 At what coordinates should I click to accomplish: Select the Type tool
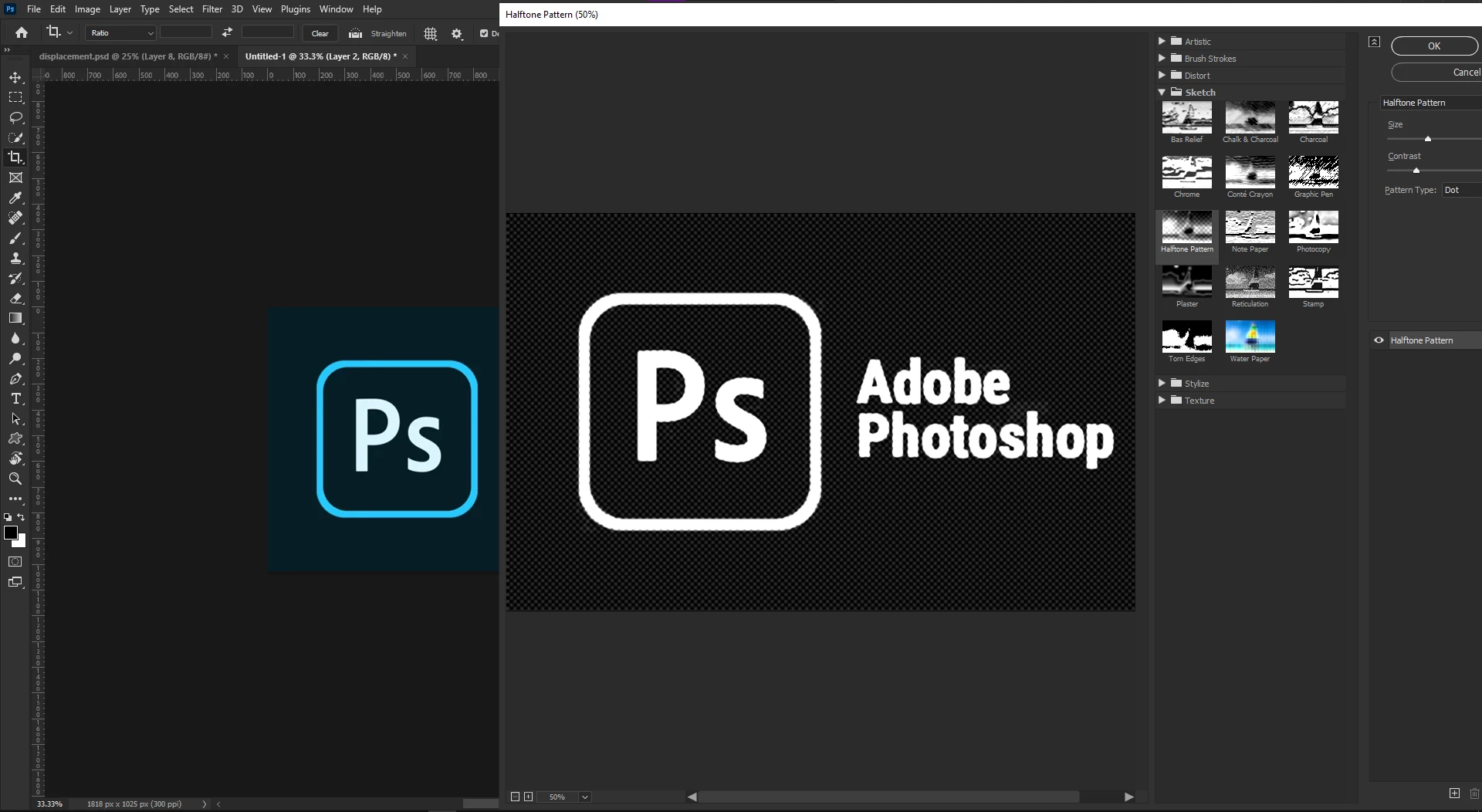tap(15, 398)
